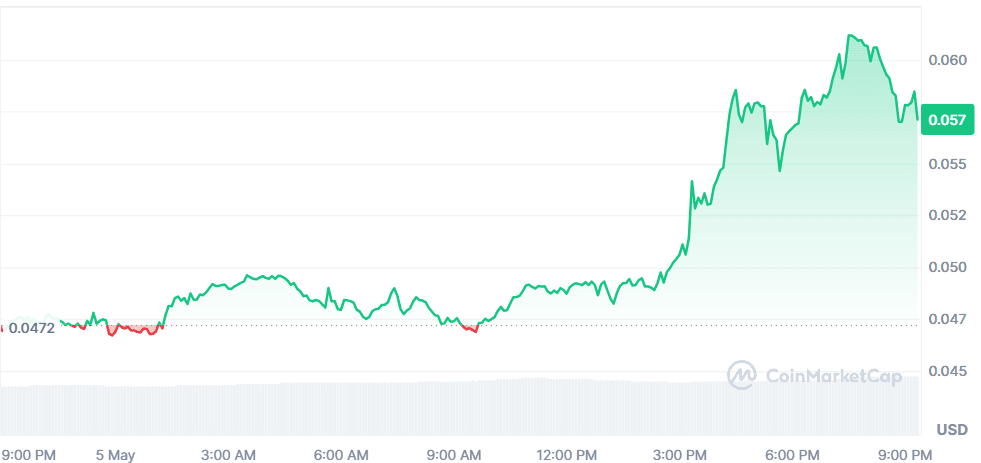Click the 3:00 AM time label
The width and height of the screenshot is (981, 463).
pyautogui.click(x=228, y=455)
